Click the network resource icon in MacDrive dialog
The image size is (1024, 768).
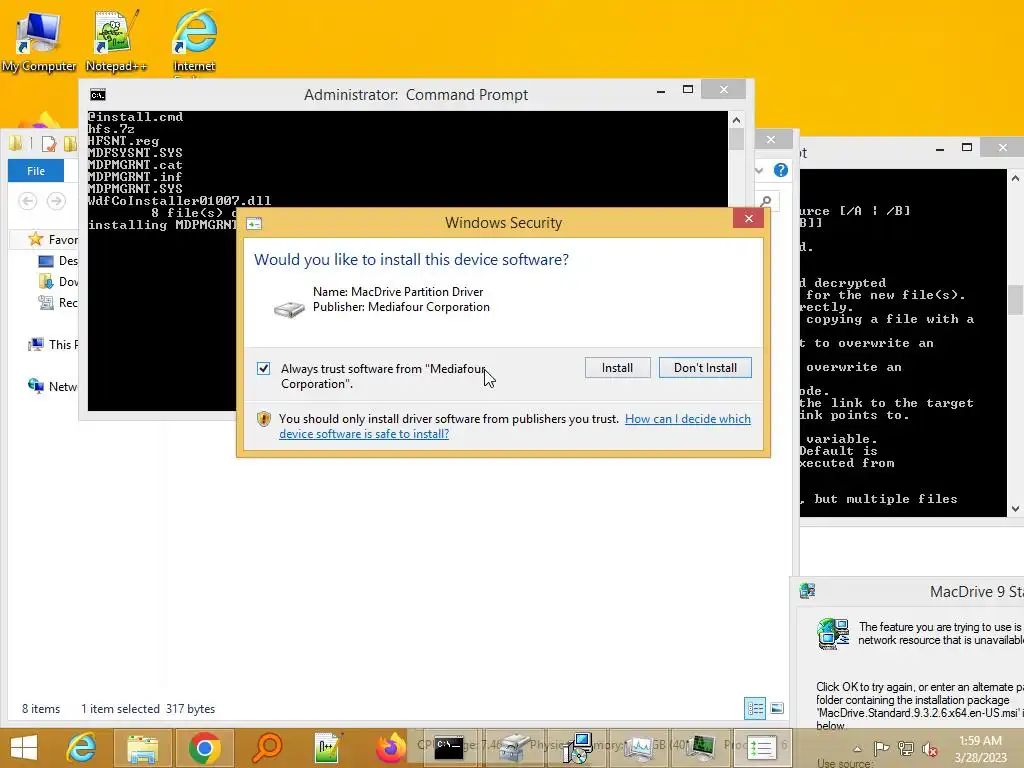click(833, 633)
